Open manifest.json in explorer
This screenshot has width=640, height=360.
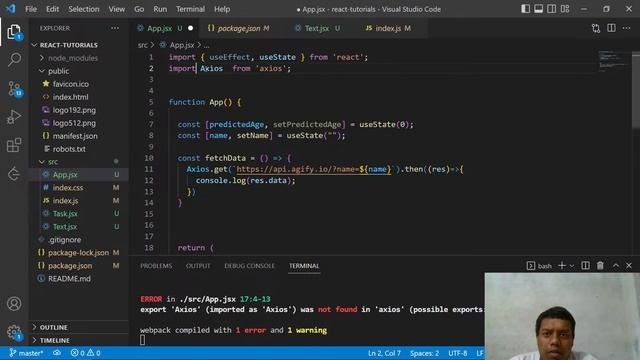click(x=75, y=136)
